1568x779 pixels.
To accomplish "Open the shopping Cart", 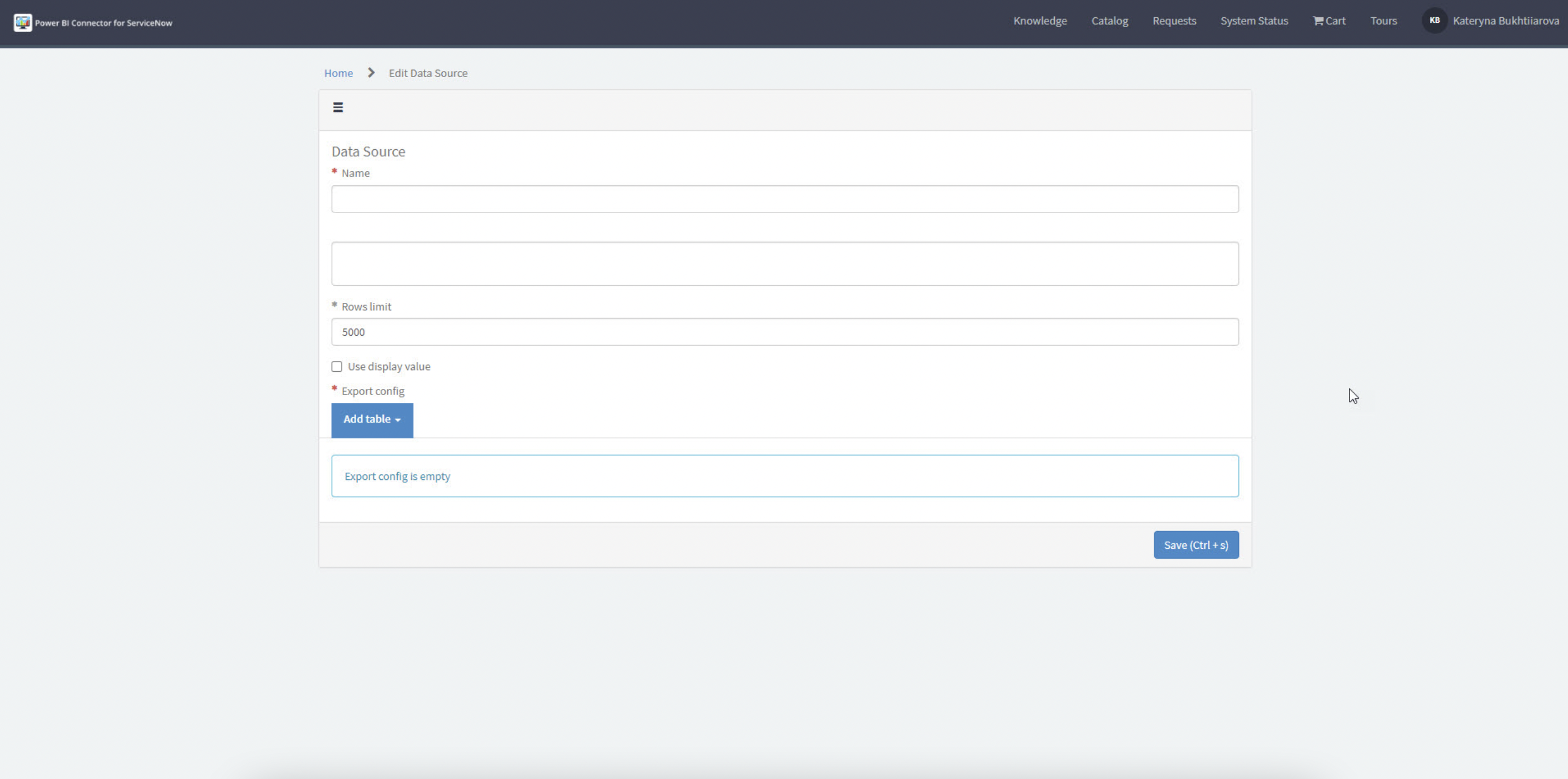I will tap(1329, 20).
